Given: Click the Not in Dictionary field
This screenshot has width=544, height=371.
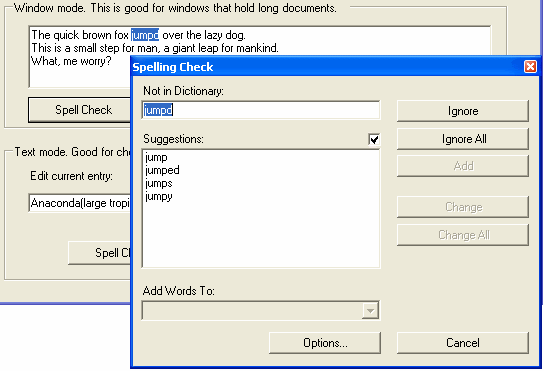Looking at the screenshot, I should (x=261, y=110).
